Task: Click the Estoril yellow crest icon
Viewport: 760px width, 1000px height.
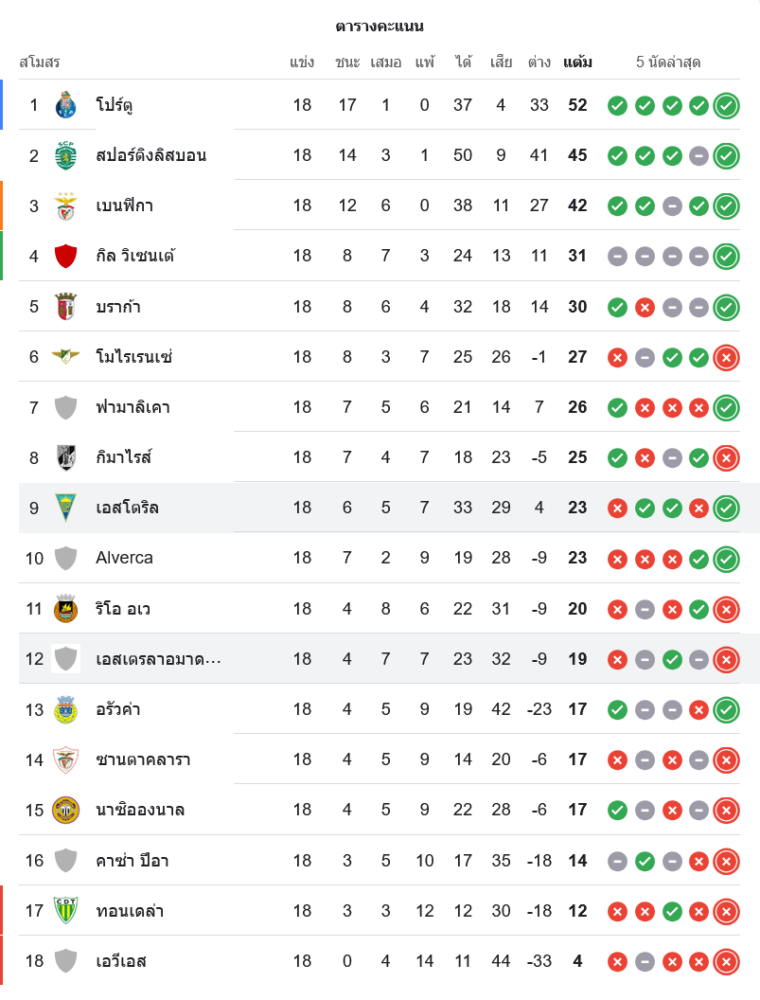Action: (66, 508)
